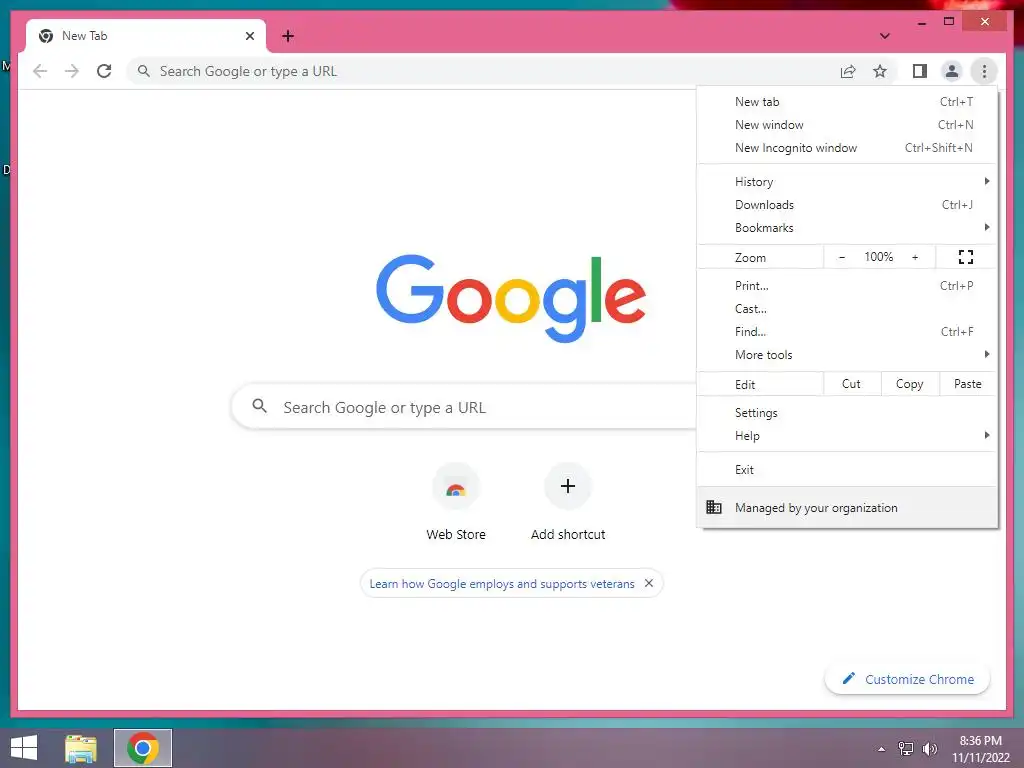Open the side panel icon
This screenshot has height=768, width=1024.
tap(920, 71)
